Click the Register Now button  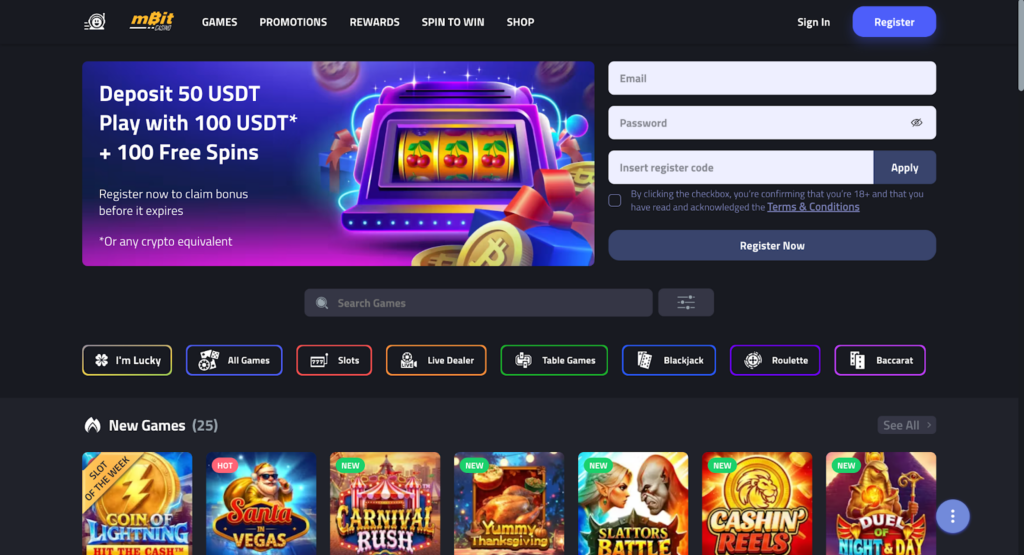[x=772, y=246]
